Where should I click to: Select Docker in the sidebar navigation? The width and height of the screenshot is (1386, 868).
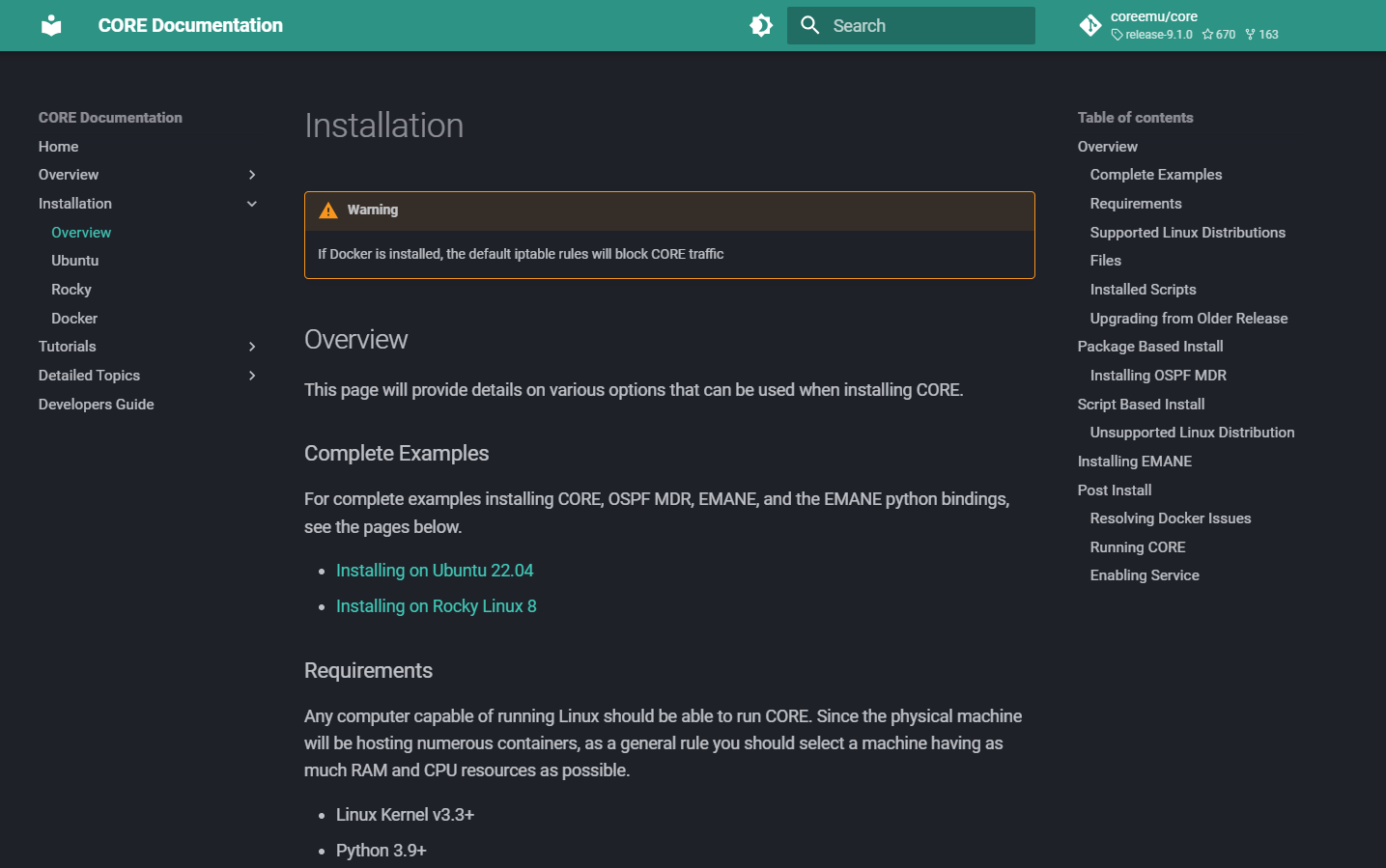(x=74, y=319)
